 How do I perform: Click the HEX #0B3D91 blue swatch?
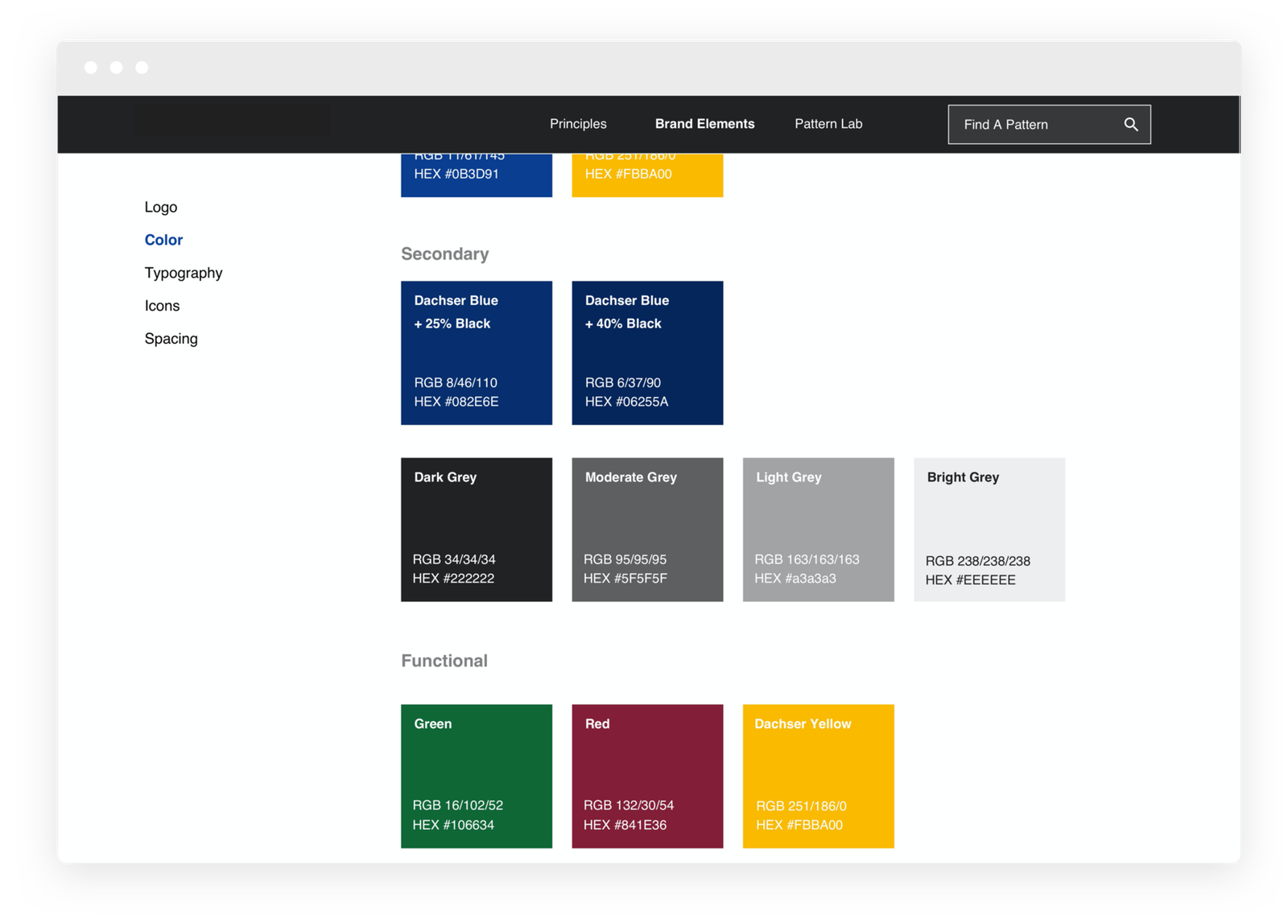tap(477, 175)
